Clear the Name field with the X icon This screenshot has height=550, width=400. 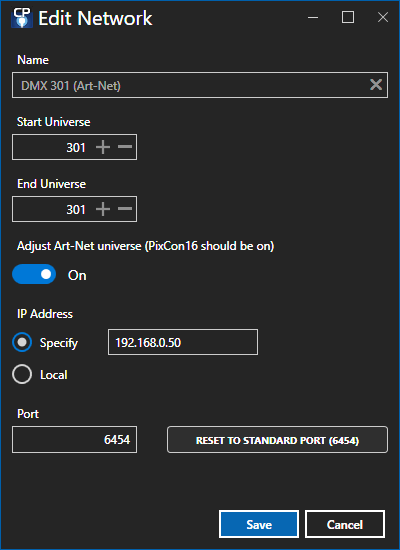click(x=376, y=85)
